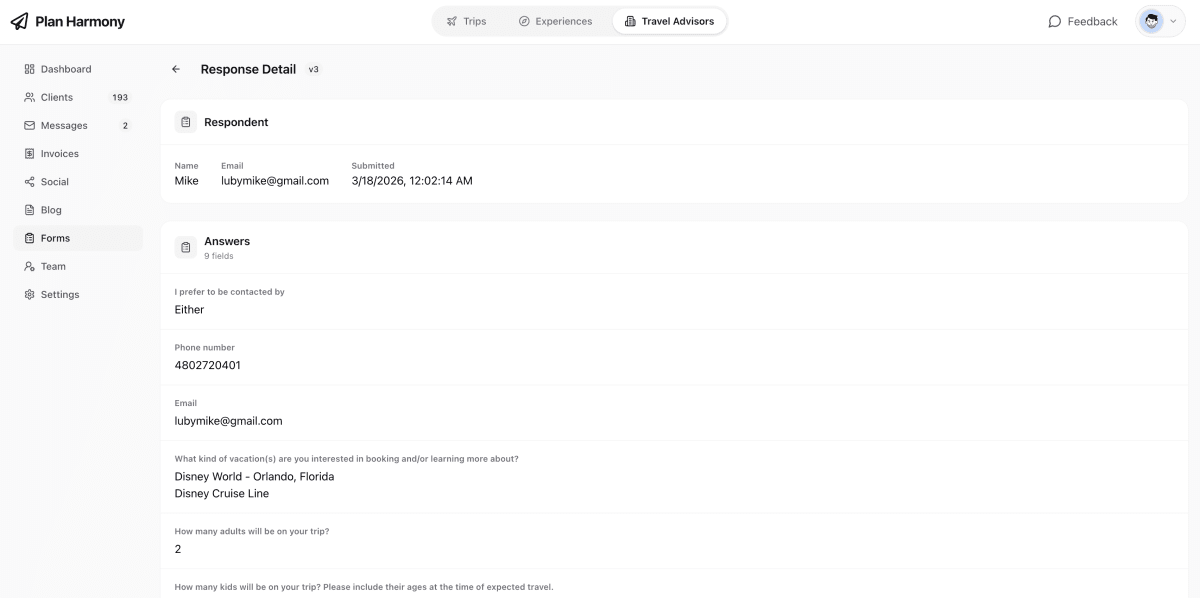Image resolution: width=1200 pixels, height=598 pixels.
Task: Click the Dashboard grid icon
Action: [x=29, y=69]
